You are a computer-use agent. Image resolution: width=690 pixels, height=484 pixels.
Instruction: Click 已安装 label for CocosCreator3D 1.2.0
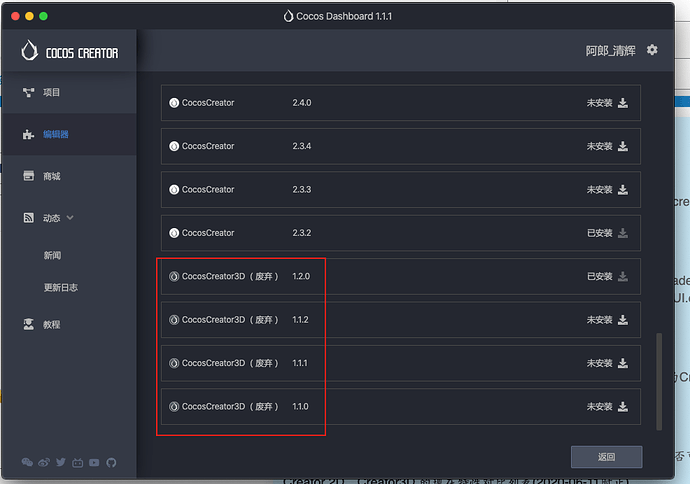(x=599, y=276)
